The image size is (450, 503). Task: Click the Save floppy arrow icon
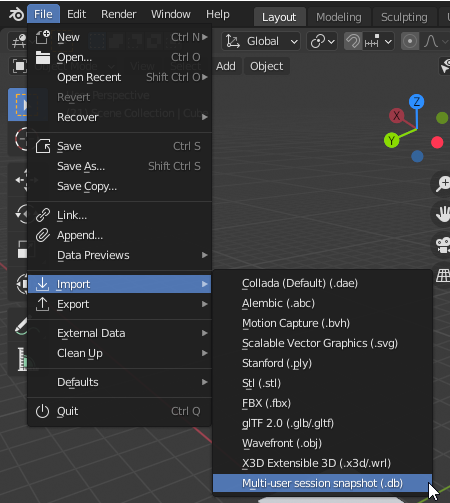tap(43, 146)
